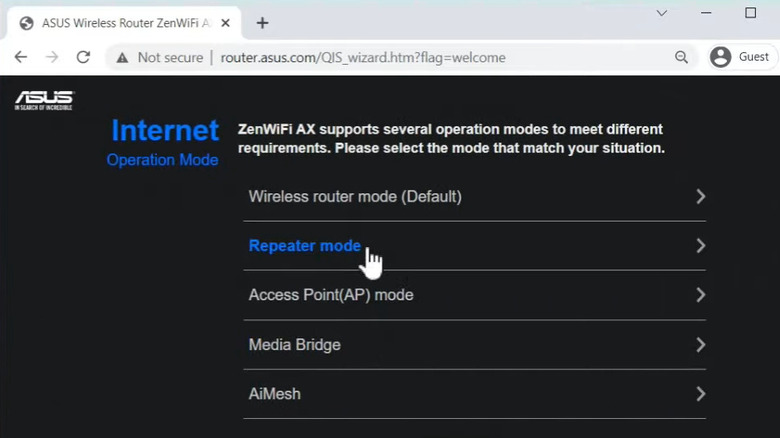Open the tab search dropdown arrow
Screen dimensions: 780x438
point(662,13)
